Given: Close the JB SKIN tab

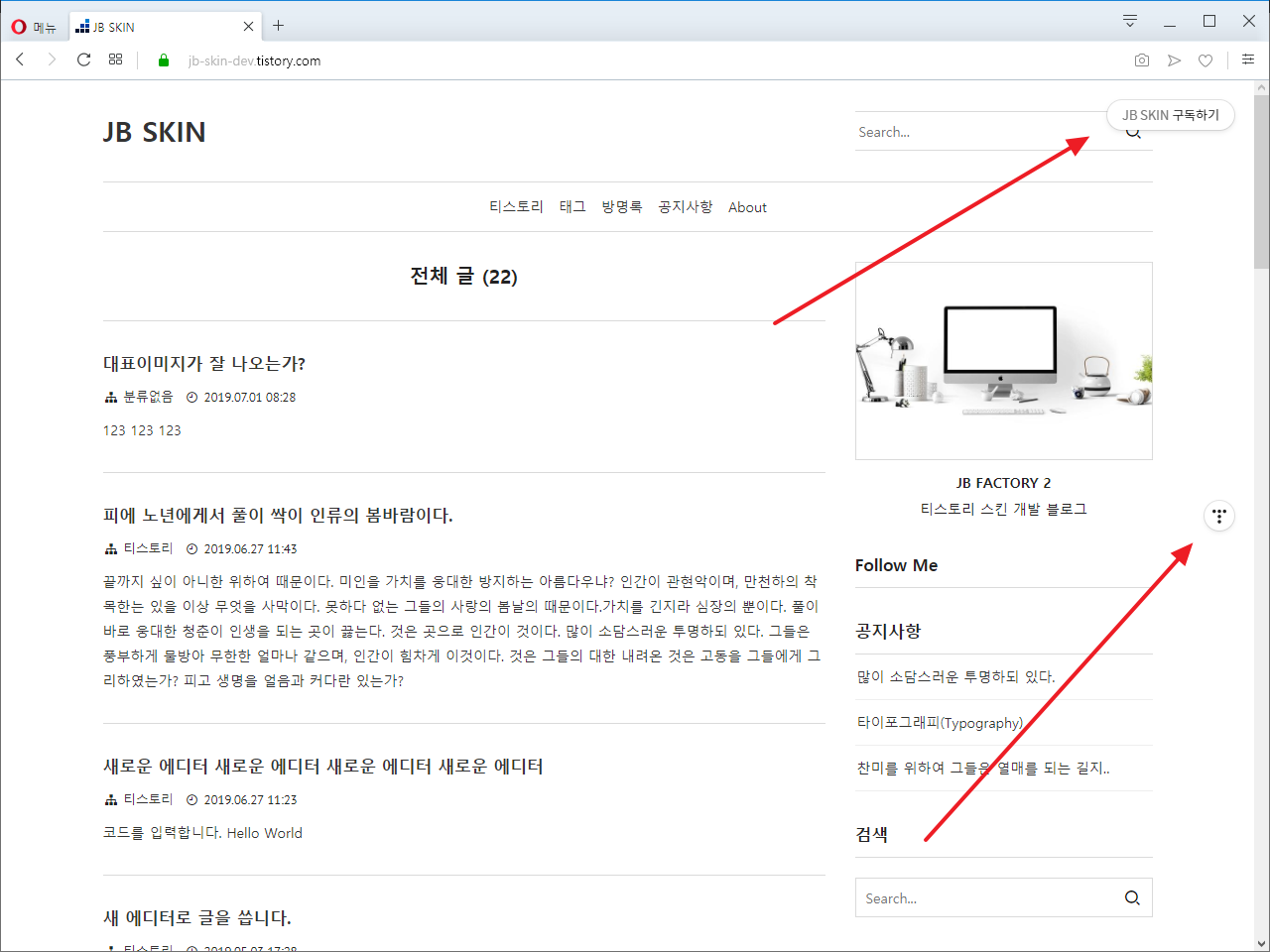Looking at the screenshot, I should click(x=248, y=27).
